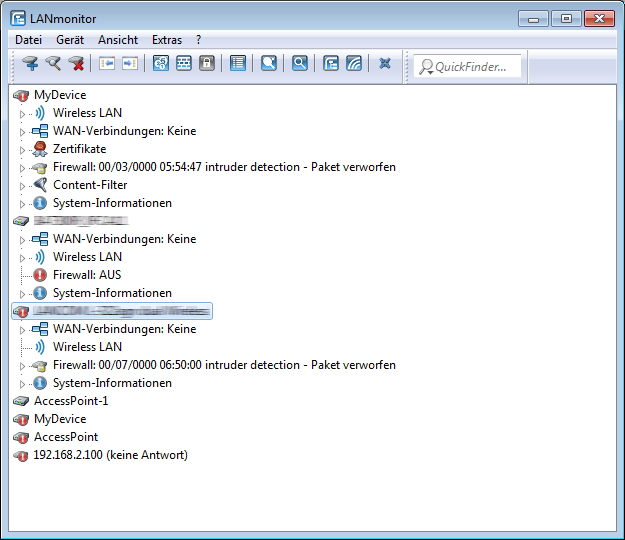Select the Firewall: AUS entry
The width and height of the screenshot is (625, 540).
[x=87, y=275]
